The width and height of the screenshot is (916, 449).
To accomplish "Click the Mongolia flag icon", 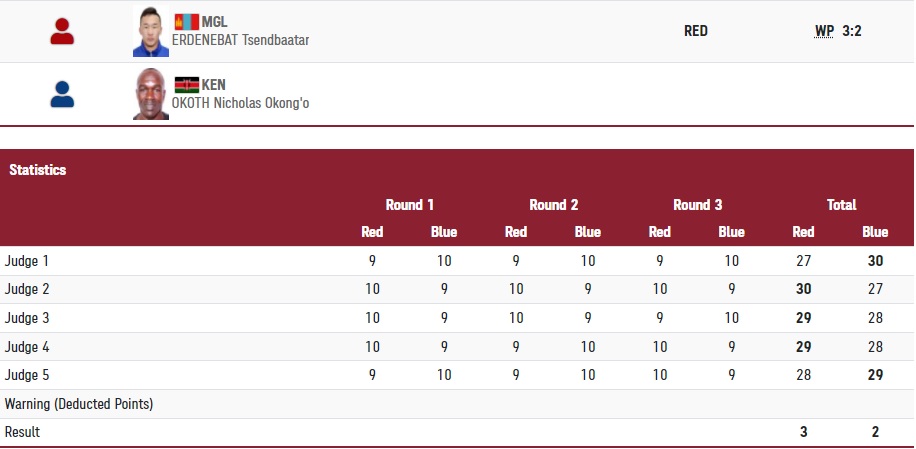I will tap(187, 22).
